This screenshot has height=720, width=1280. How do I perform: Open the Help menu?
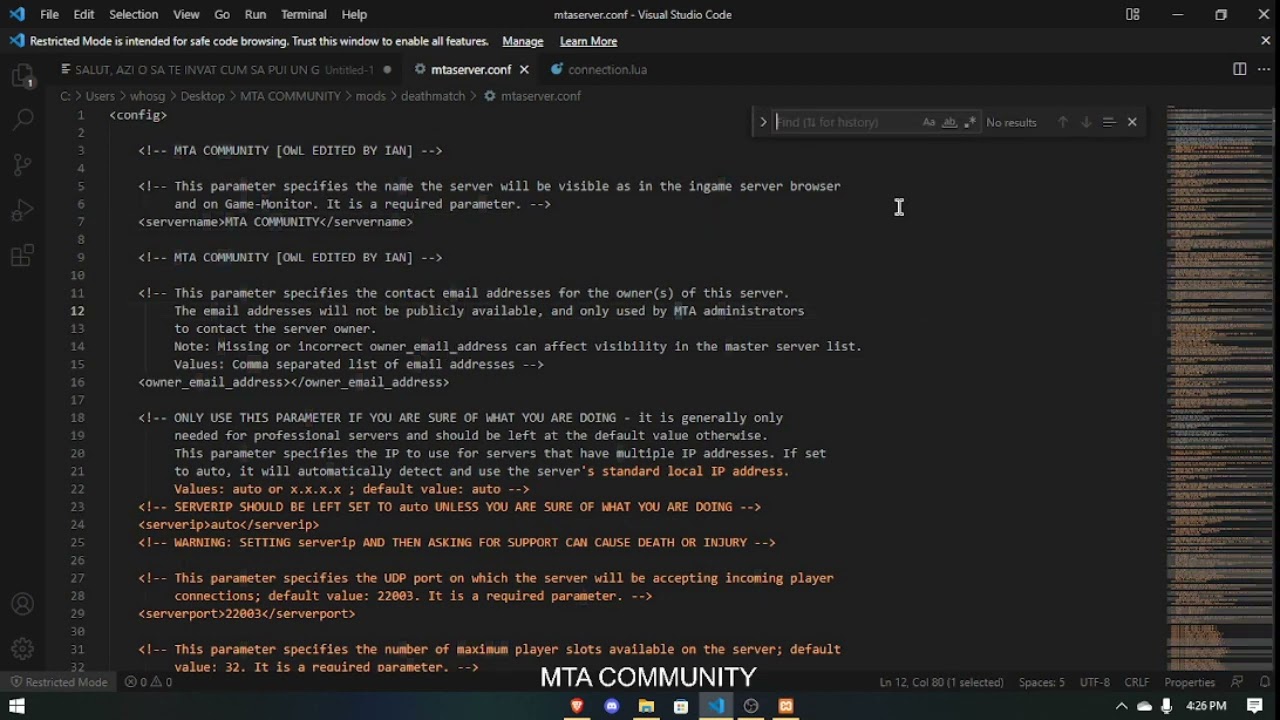point(354,14)
